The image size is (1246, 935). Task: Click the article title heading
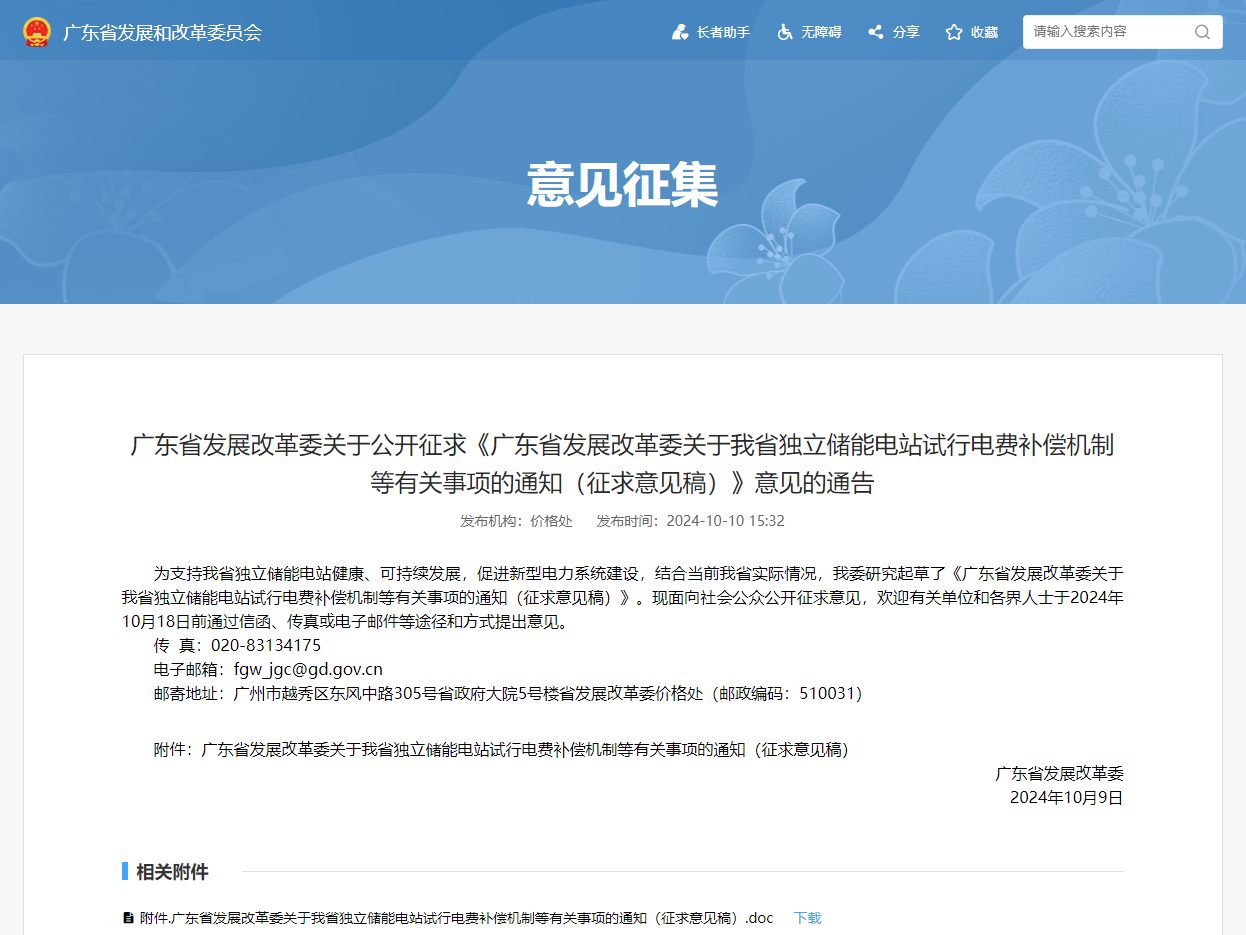[x=622, y=464]
